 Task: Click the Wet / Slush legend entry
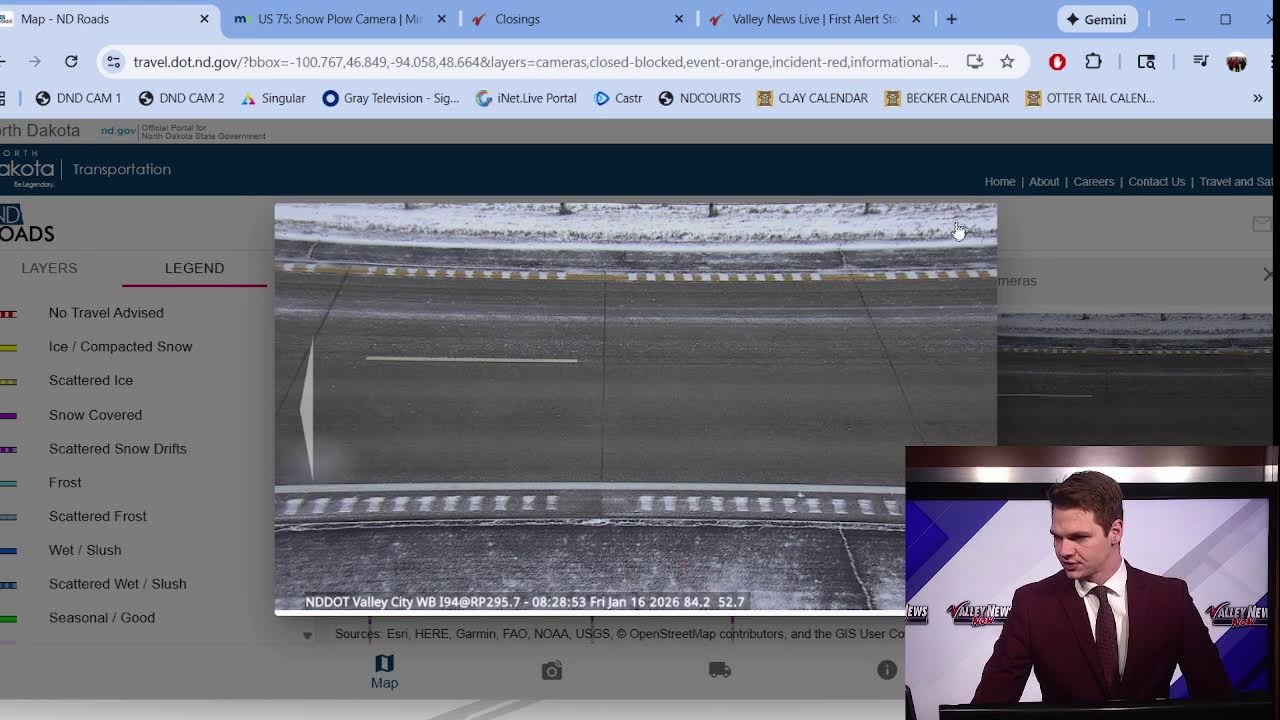coord(85,550)
